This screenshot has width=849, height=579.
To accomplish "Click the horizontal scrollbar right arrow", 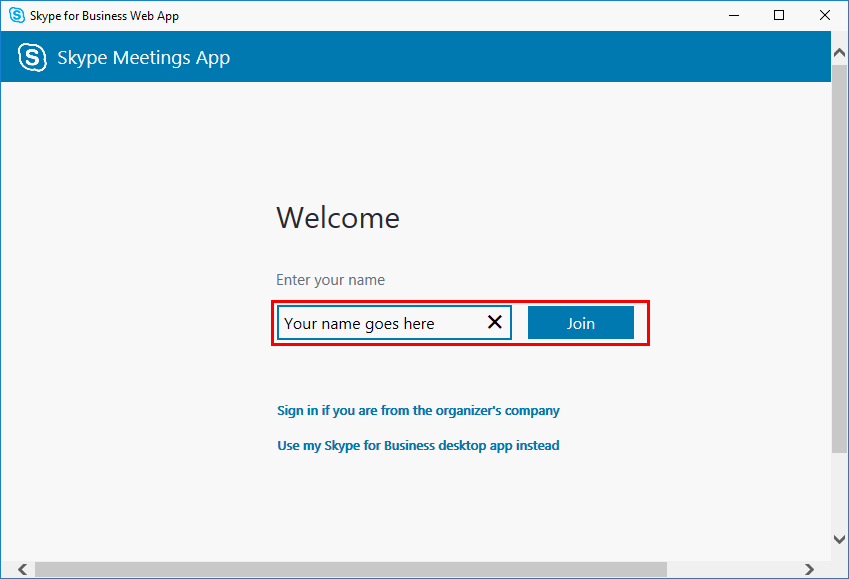I will click(809, 569).
